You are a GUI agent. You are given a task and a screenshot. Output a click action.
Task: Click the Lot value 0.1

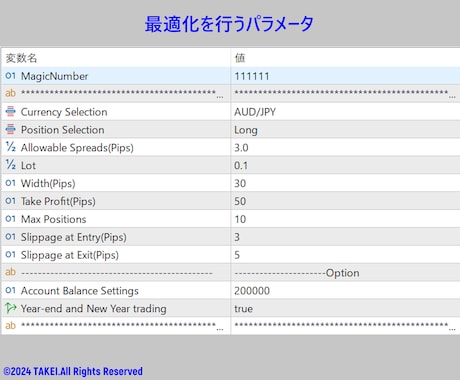(x=241, y=166)
